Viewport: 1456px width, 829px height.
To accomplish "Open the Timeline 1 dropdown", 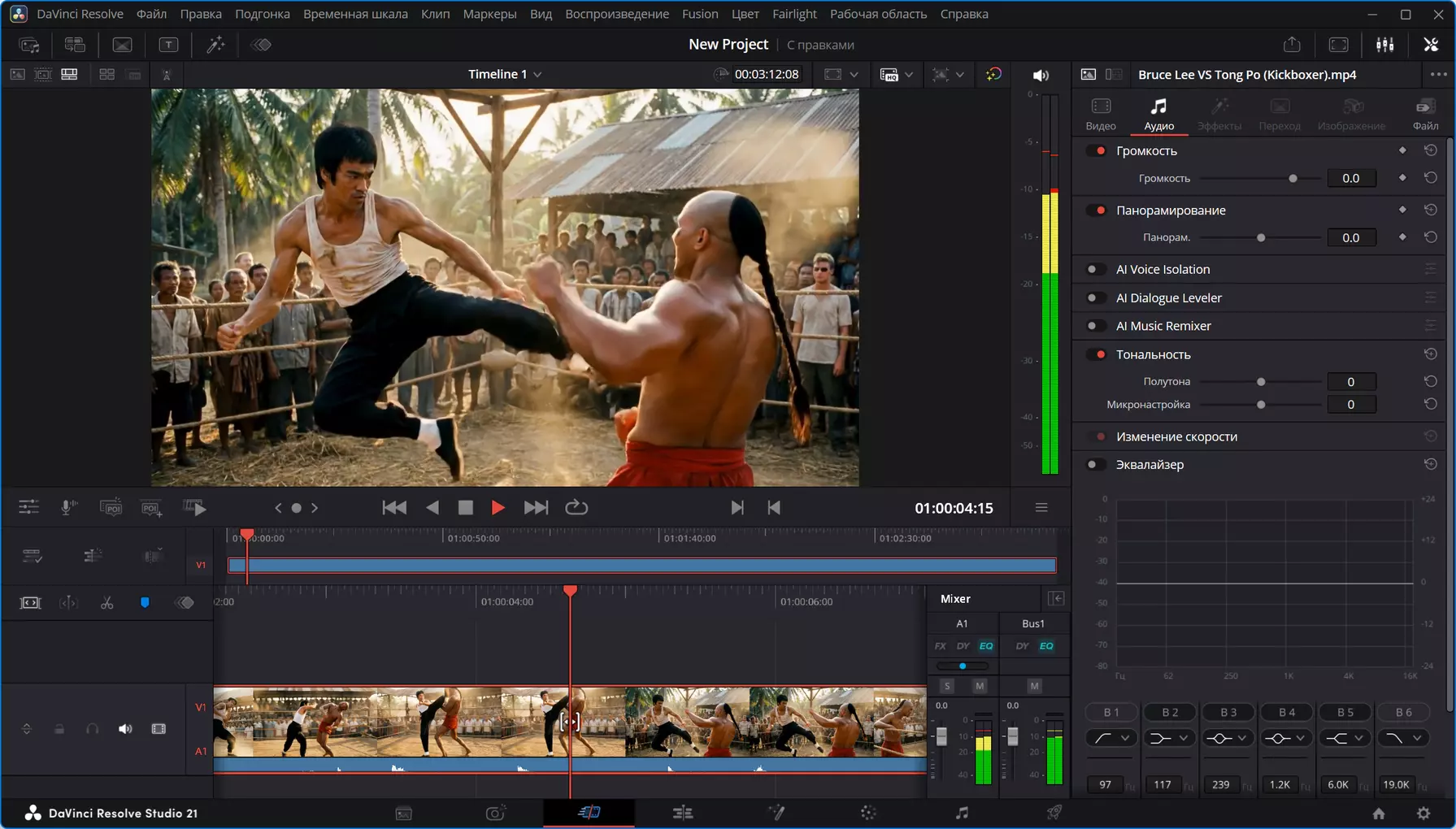I will 505,74.
